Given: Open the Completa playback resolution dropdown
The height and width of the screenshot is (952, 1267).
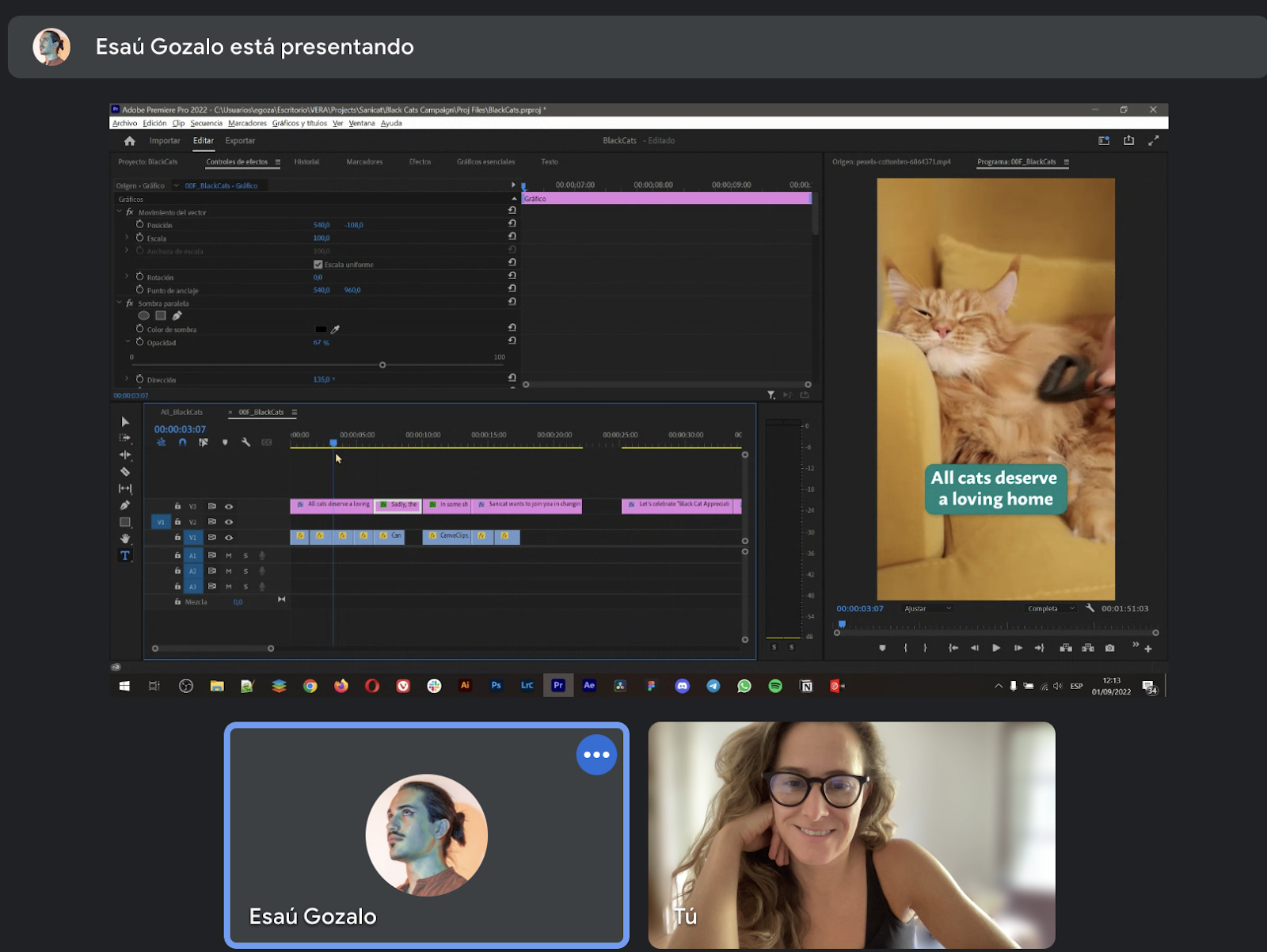Looking at the screenshot, I should (x=1051, y=608).
